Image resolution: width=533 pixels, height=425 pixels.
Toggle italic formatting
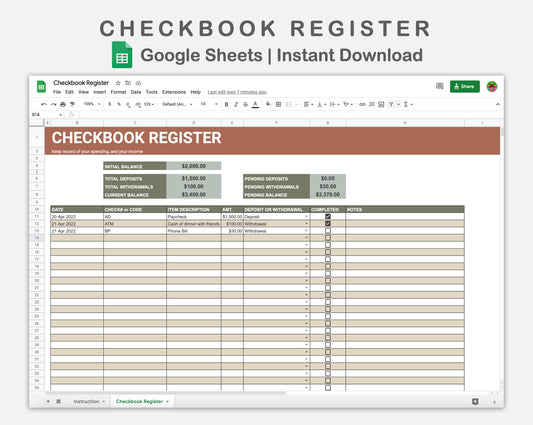click(236, 104)
